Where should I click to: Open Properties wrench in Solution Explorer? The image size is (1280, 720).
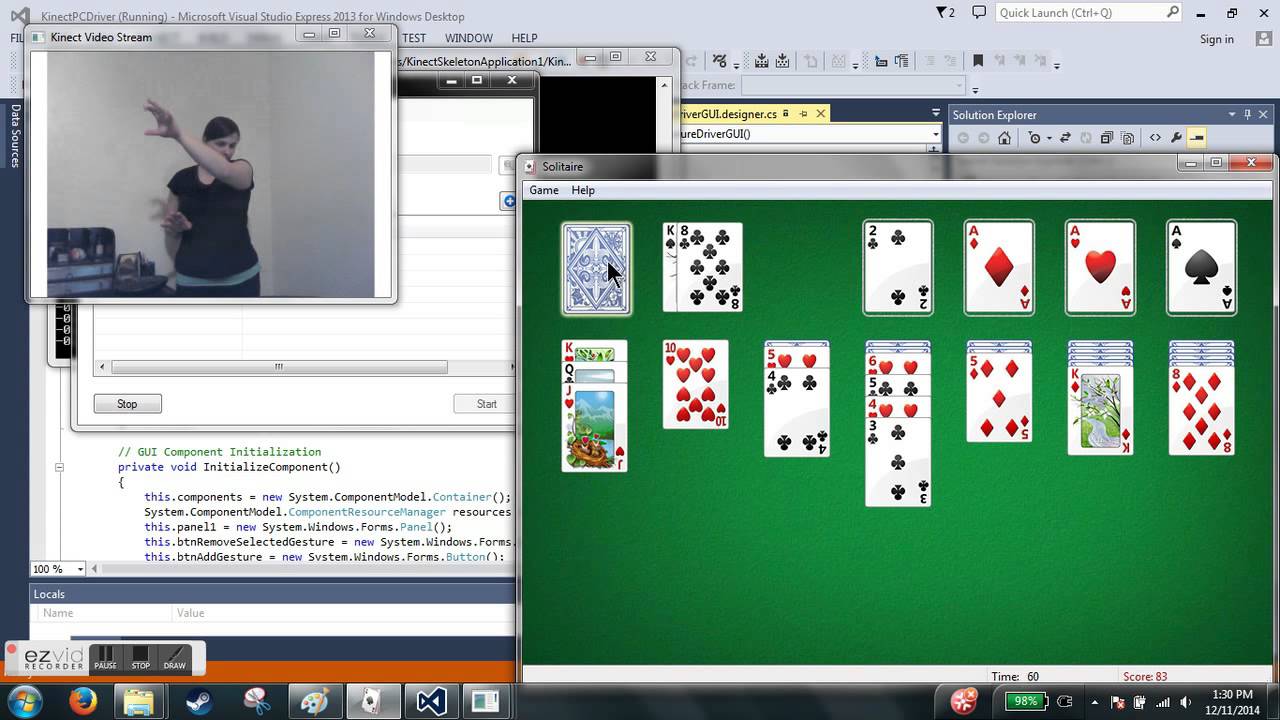(1176, 138)
